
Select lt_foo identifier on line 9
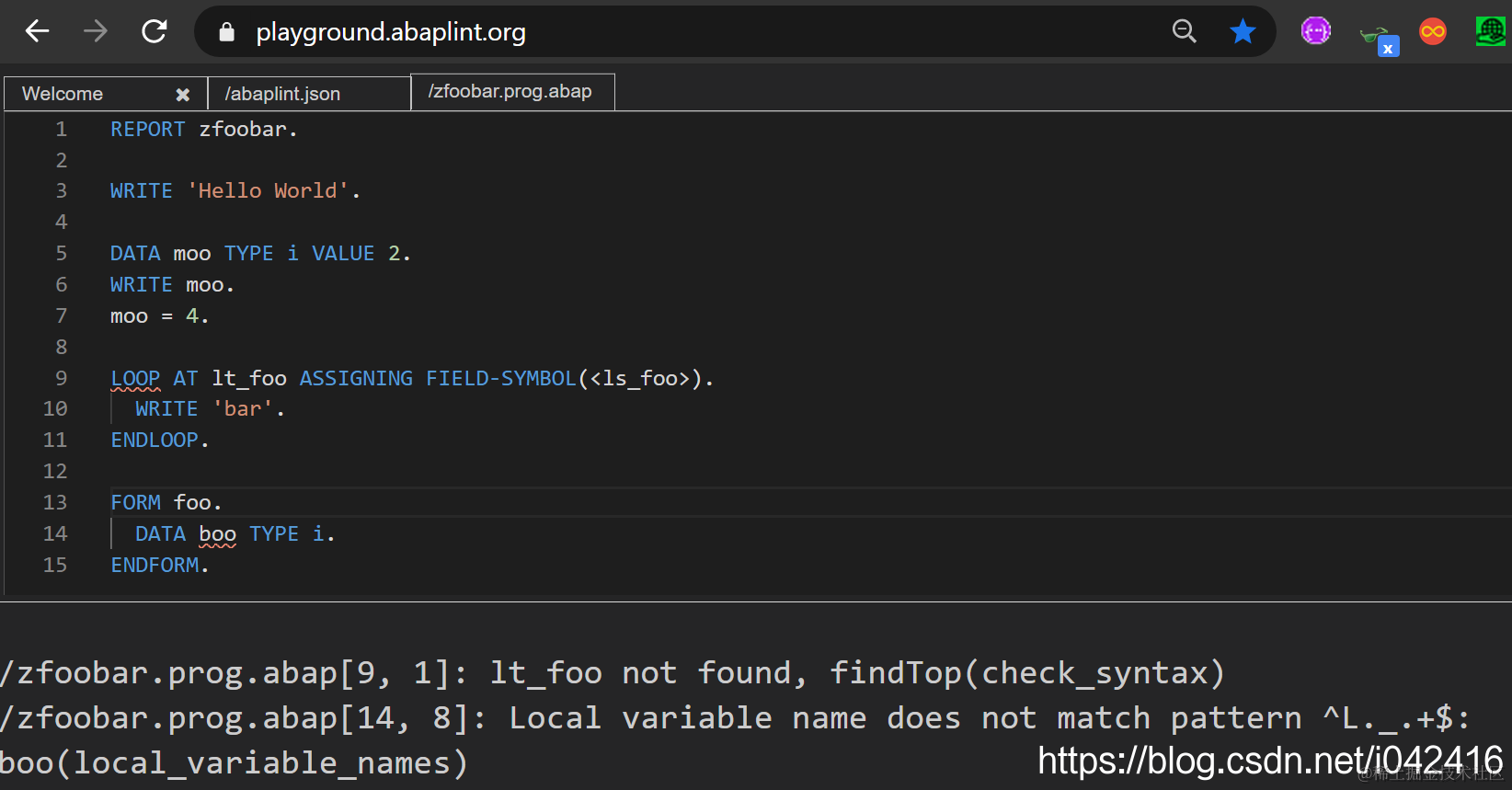(249, 379)
